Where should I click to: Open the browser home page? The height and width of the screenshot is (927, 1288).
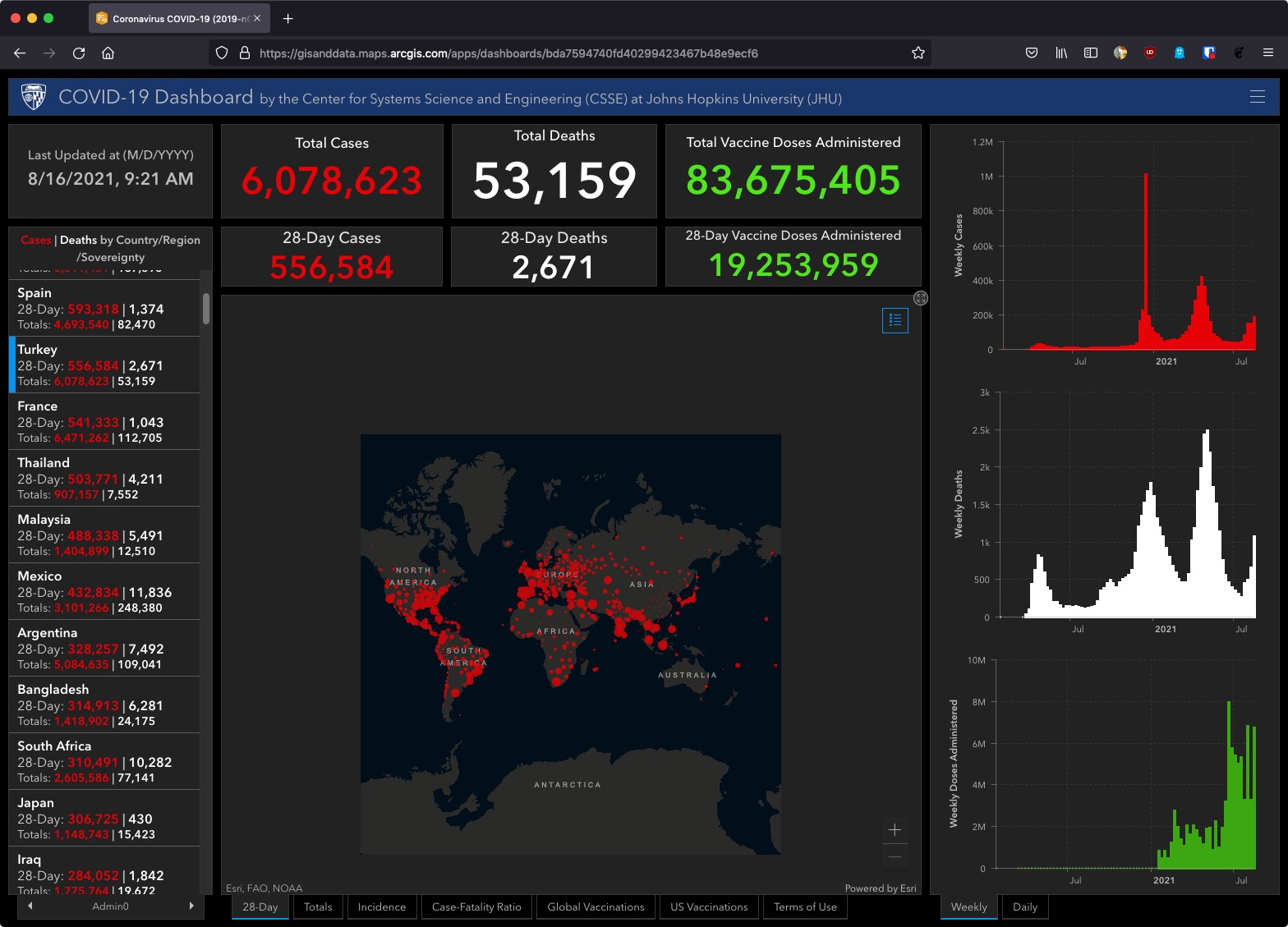(108, 53)
